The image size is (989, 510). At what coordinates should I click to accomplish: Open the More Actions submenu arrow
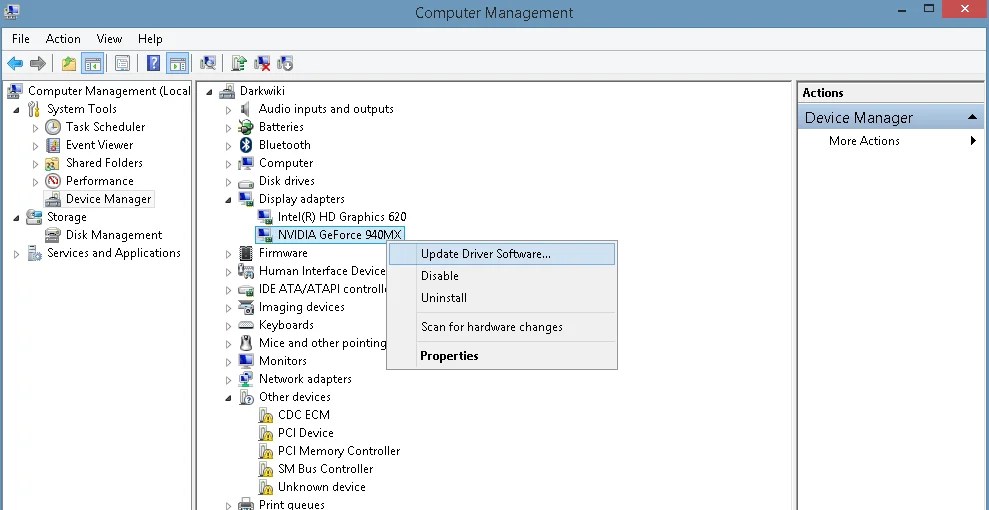click(973, 141)
